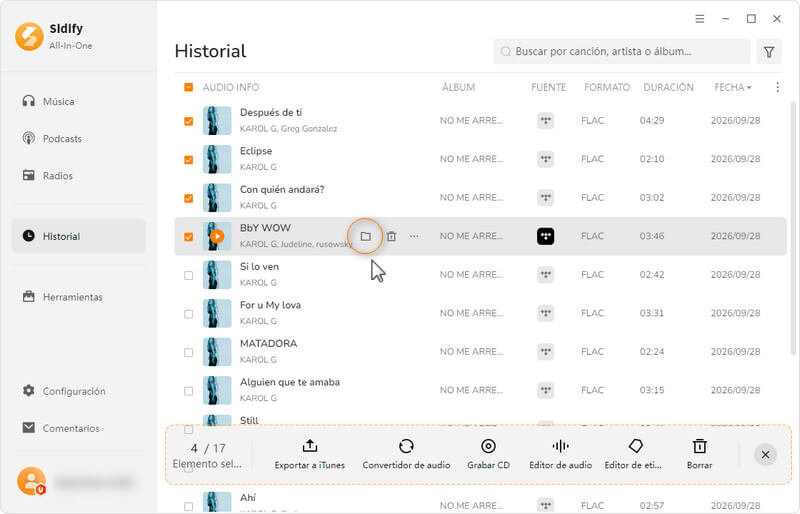Click the ÁLBUM column header

(x=458, y=87)
